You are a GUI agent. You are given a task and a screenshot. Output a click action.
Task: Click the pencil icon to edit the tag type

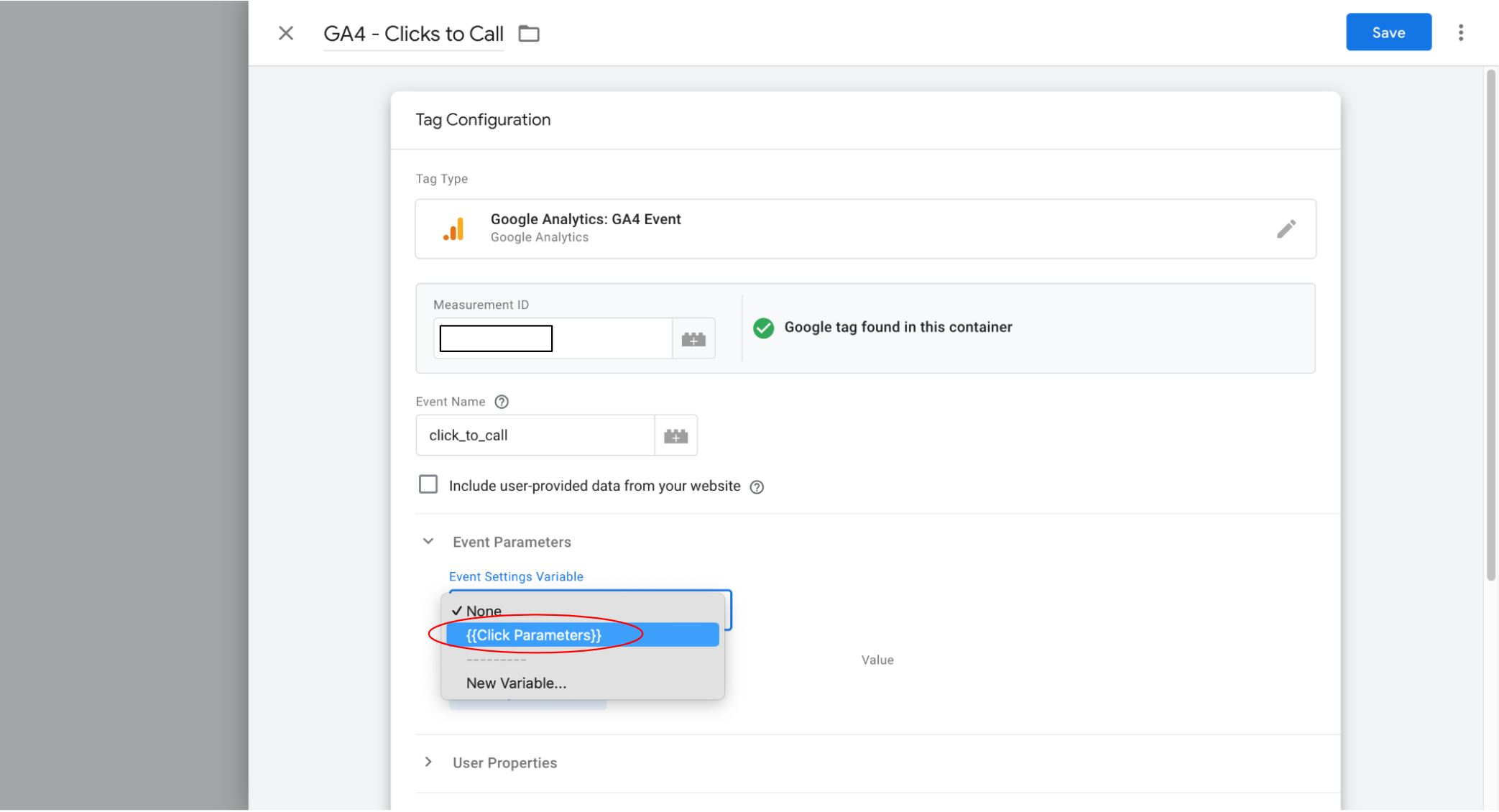pyautogui.click(x=1286, y=229)
